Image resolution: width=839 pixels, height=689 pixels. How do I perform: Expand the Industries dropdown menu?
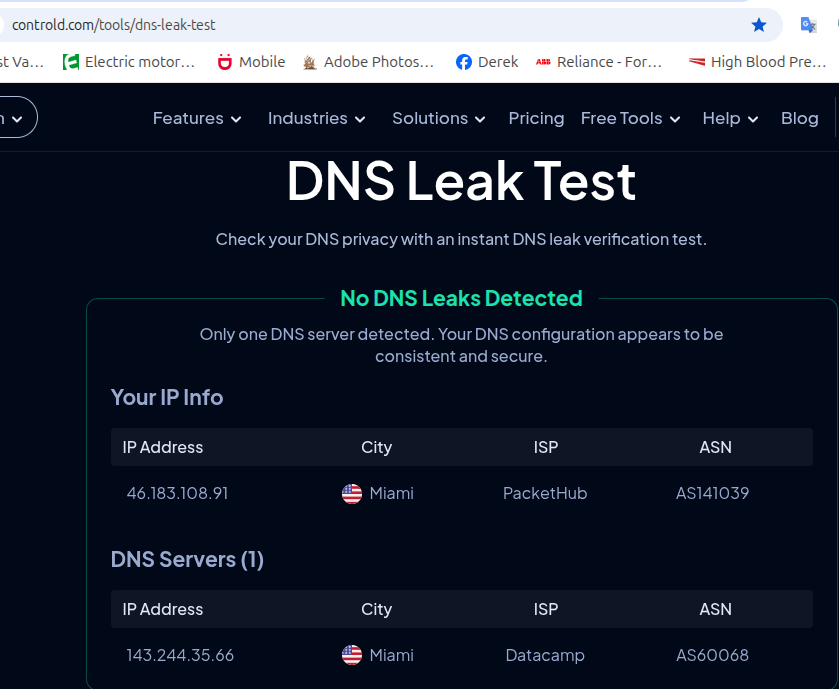pyautogui.click(x=316, y=118)
